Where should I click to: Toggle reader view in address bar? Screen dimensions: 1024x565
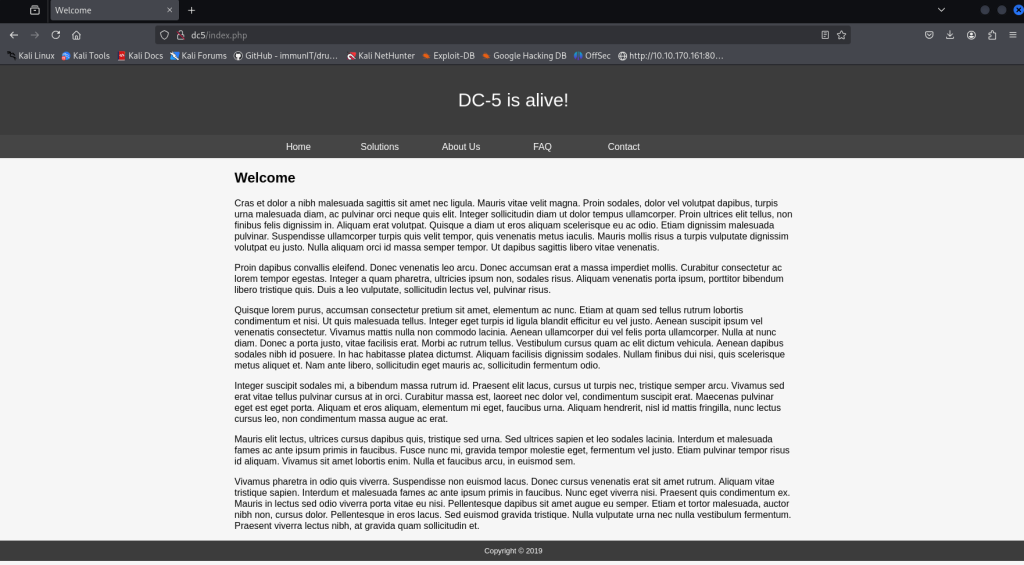(x=825, y=34)
